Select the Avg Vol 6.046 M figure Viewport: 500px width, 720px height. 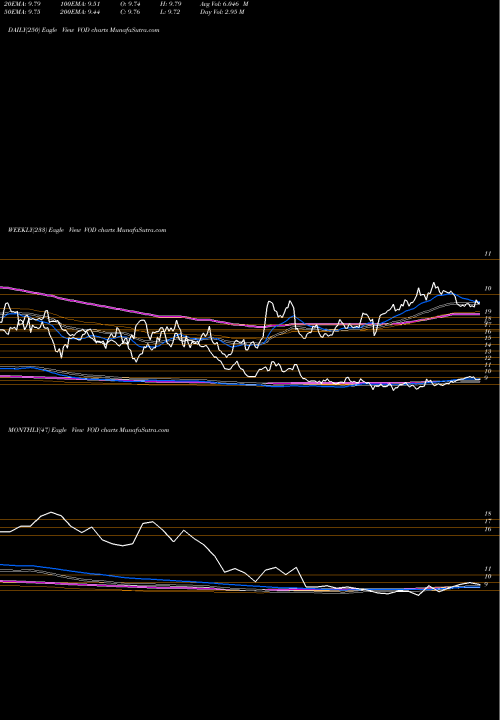pyautogui.click(x=224, y=4)
